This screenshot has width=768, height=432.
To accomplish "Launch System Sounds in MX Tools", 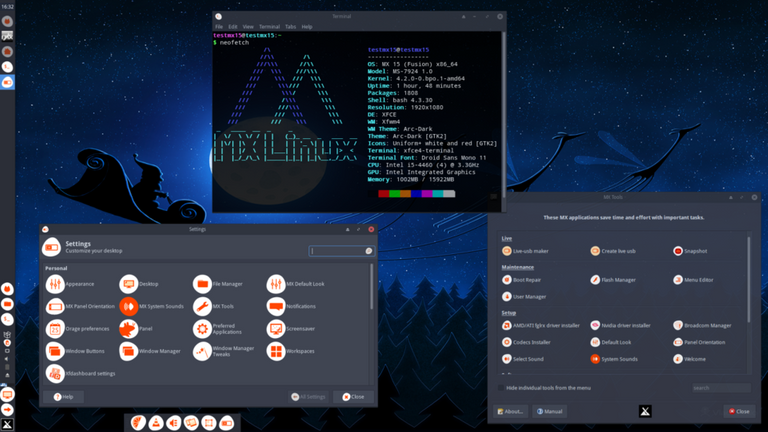I will point(614,359).
